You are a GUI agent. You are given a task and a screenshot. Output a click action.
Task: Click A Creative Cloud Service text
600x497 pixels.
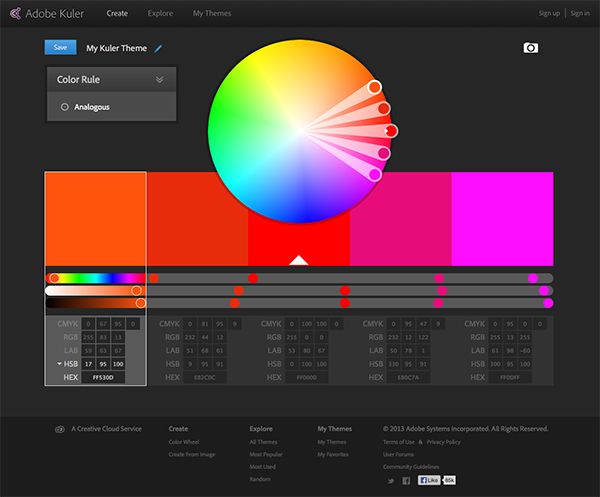(x=106, y=429)
